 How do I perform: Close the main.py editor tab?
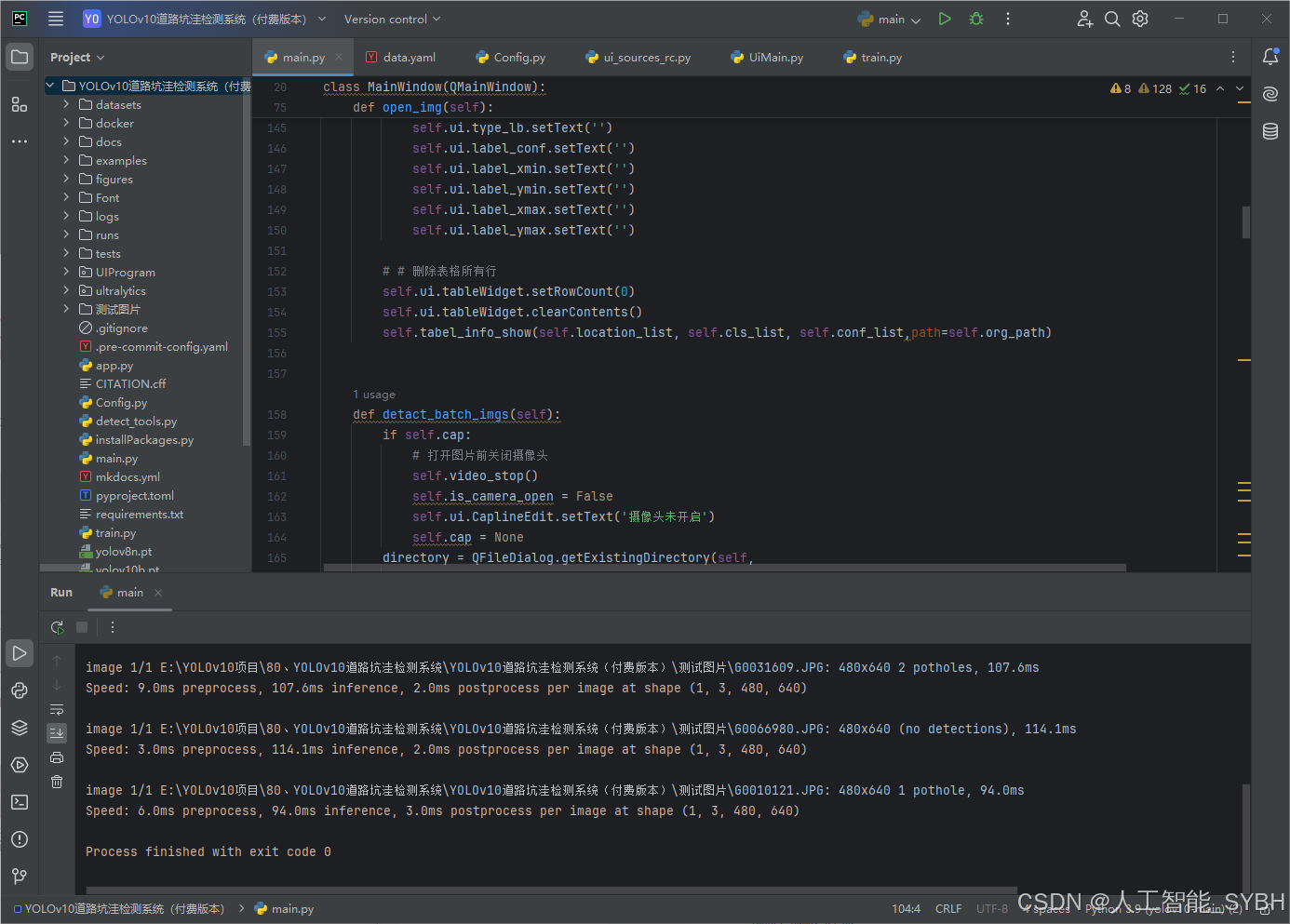[339, 57]
